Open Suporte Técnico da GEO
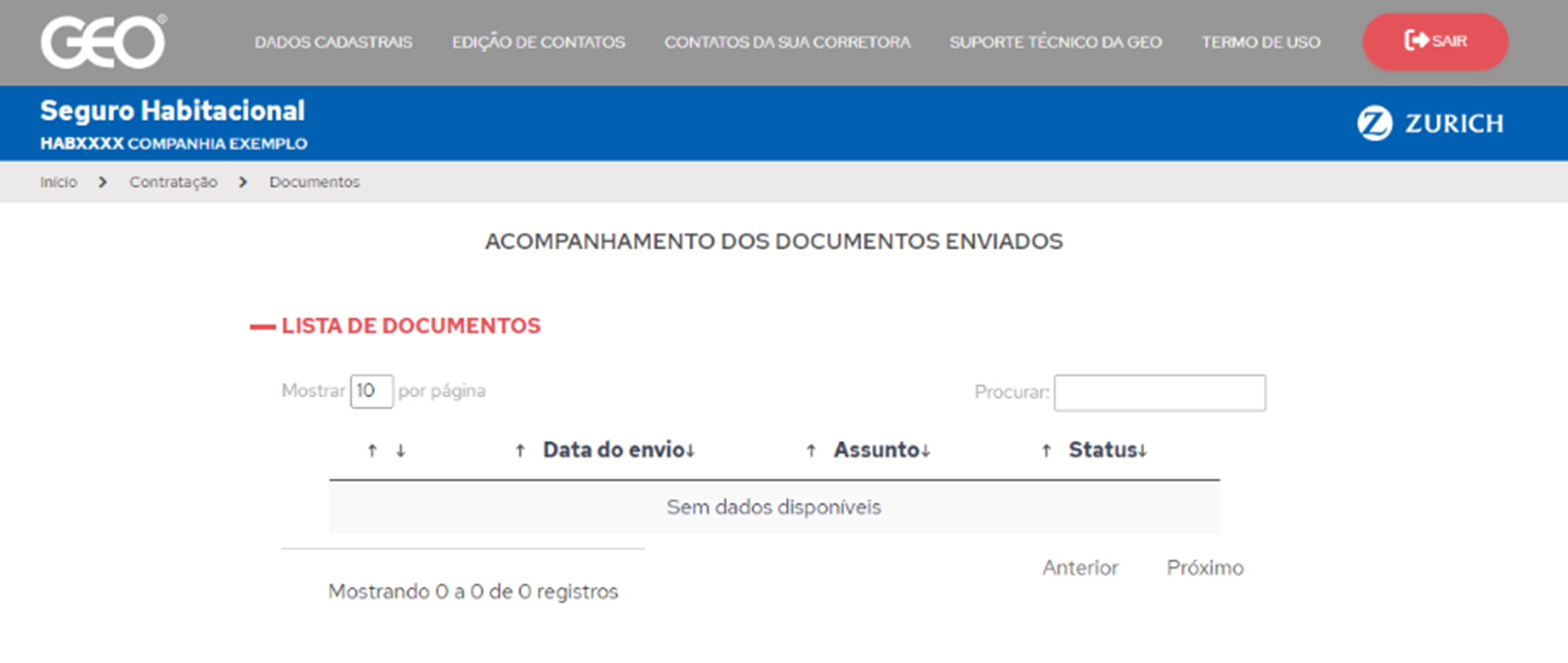This screenshot has height=663, width=1568. coord(1055,42)
